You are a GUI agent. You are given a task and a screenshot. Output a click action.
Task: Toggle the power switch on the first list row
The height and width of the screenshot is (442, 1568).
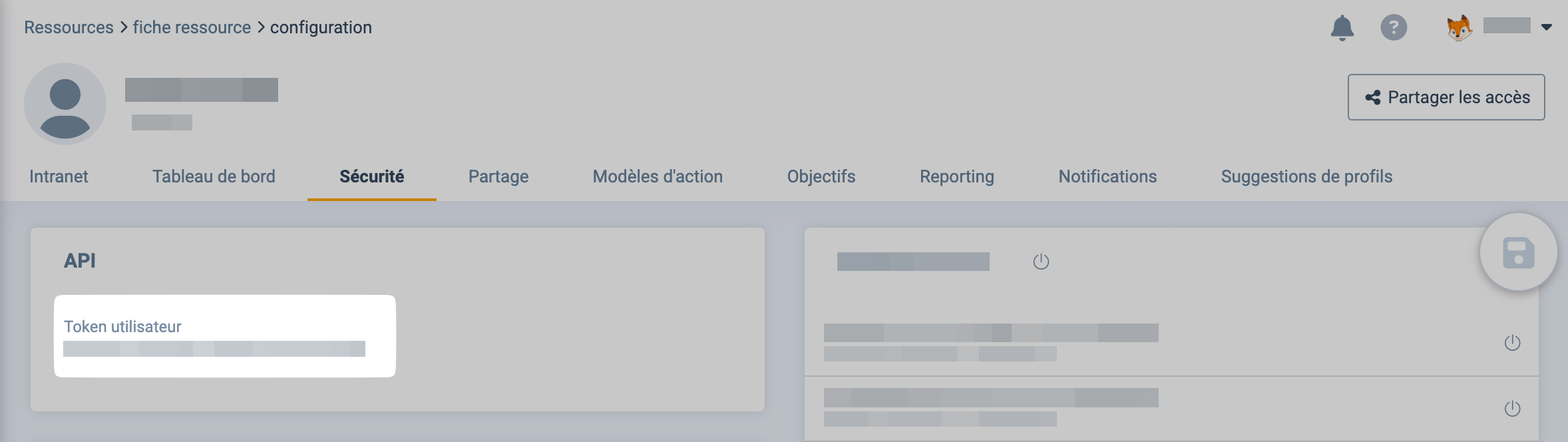pyautogui.click(x=1512, y=343)
